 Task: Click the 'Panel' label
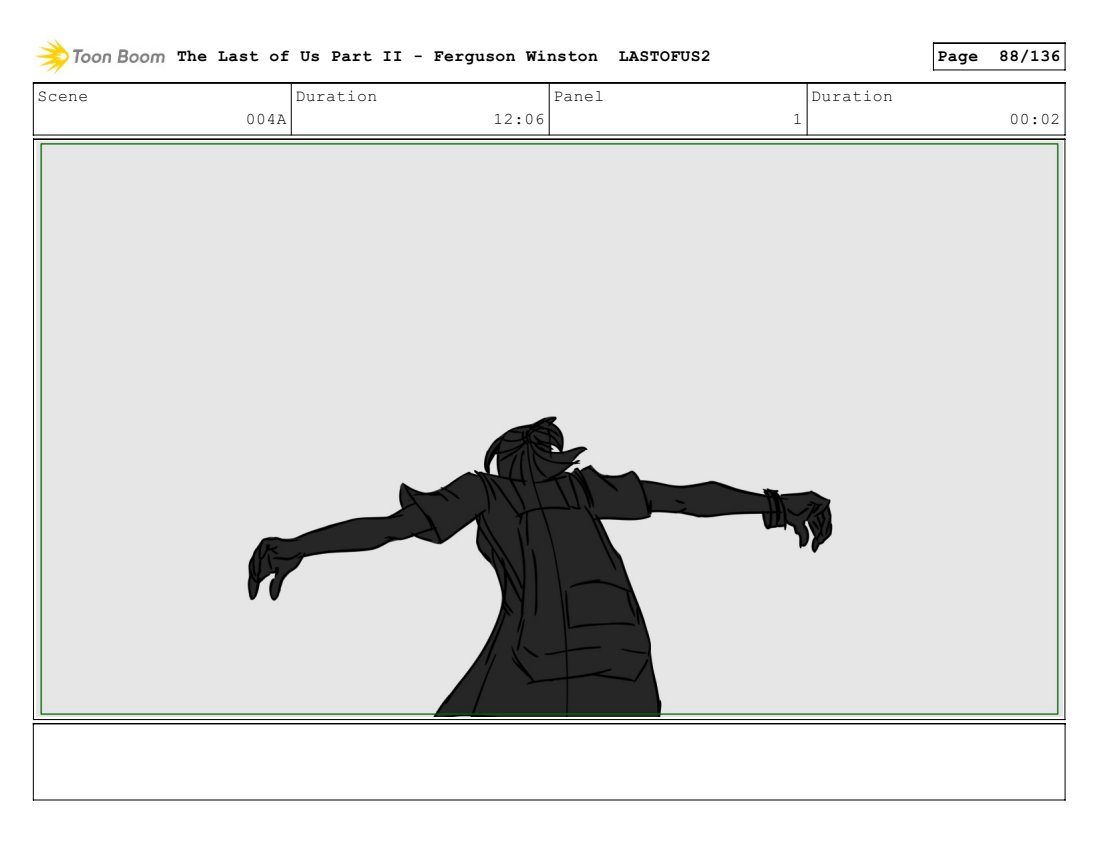[x=578, y=96]
